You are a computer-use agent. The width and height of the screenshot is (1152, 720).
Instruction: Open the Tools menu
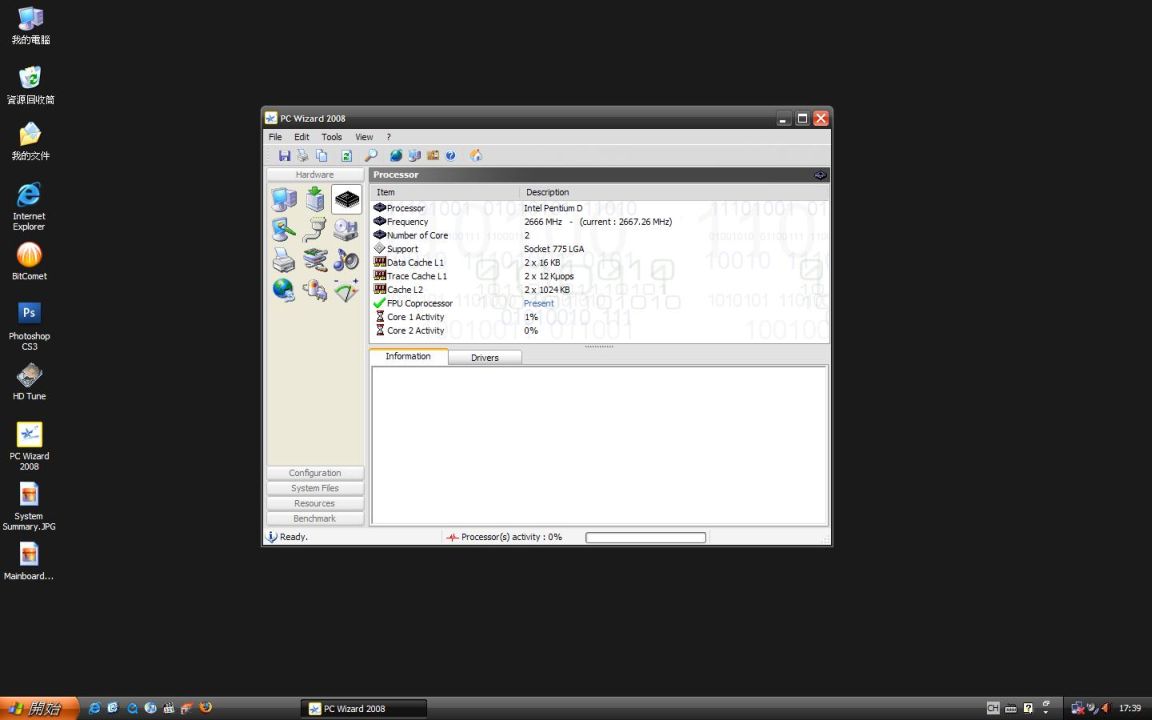(332, 137)
